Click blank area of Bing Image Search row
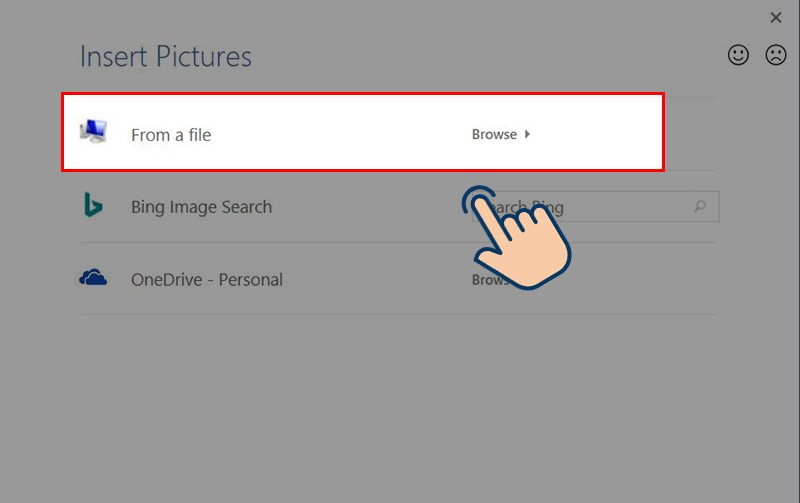The width and height of the screenshot is (800, 503). pyautogui.click(x=367, y=207)
